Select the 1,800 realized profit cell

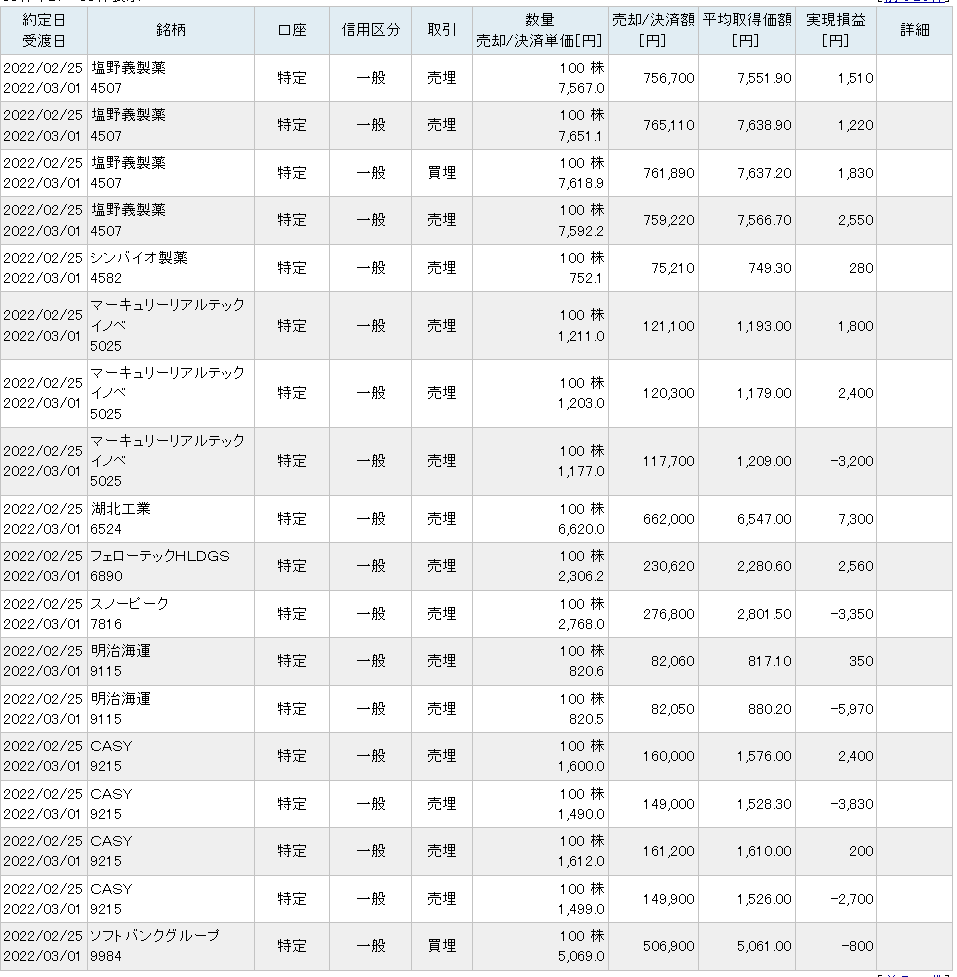[x=836, y=326]
